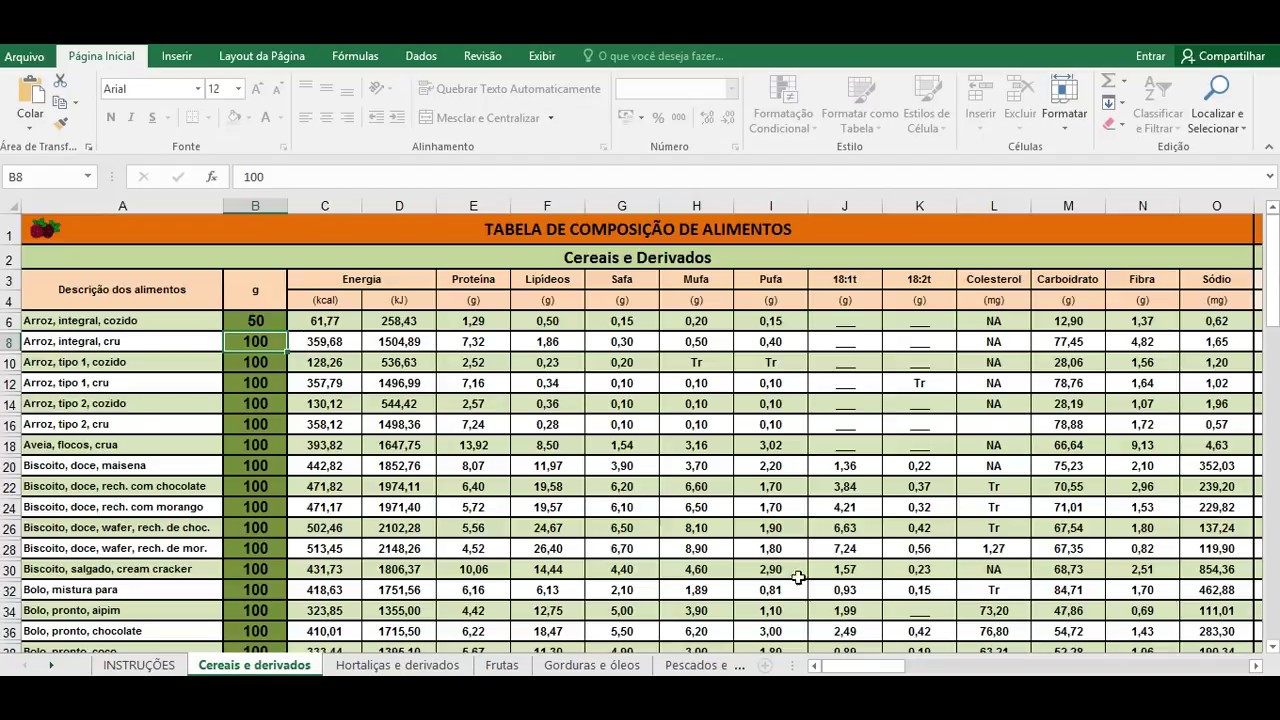Open Classificar e Filtrar menu
Screen dimensions: 1280x720
click(x=1158, y=105)
